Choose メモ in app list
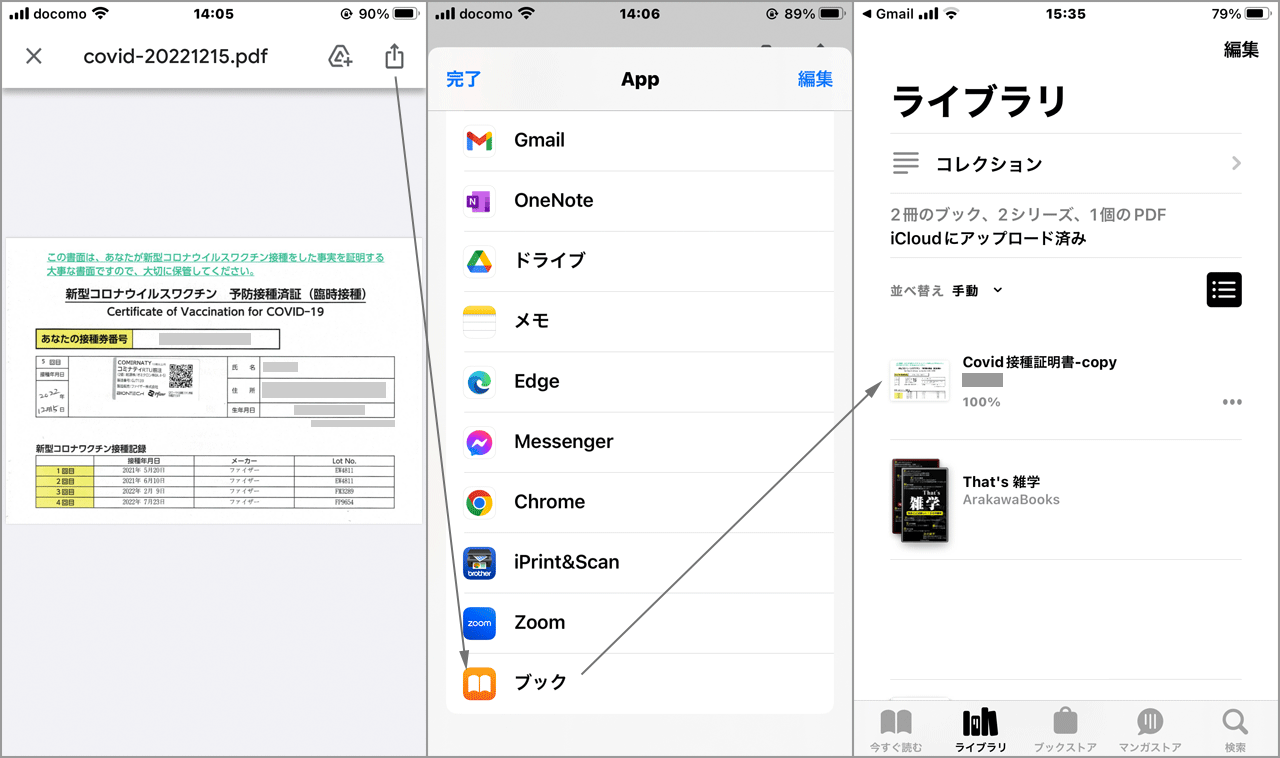 [532, 321]
